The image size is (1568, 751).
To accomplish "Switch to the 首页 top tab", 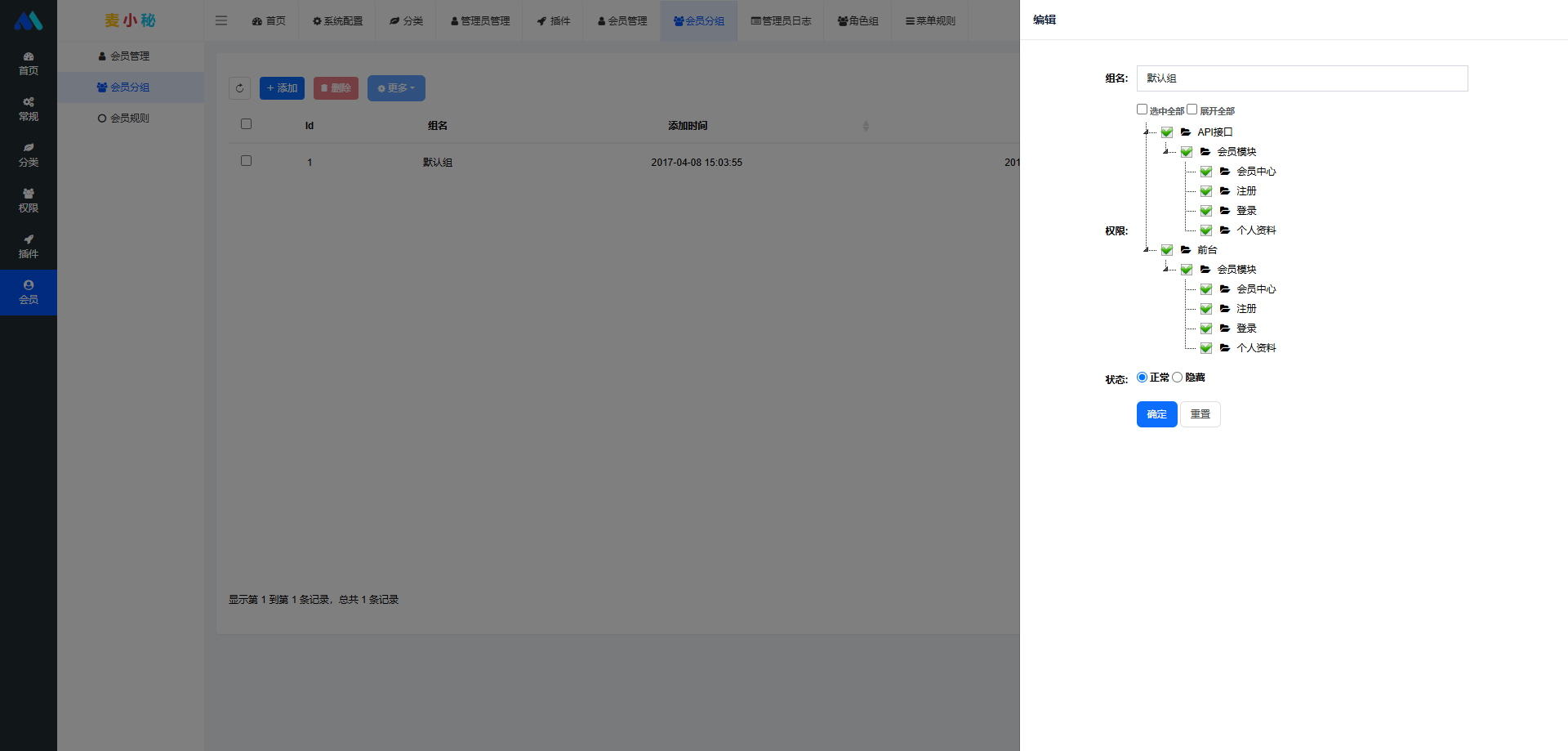I will tap(269, 21).
